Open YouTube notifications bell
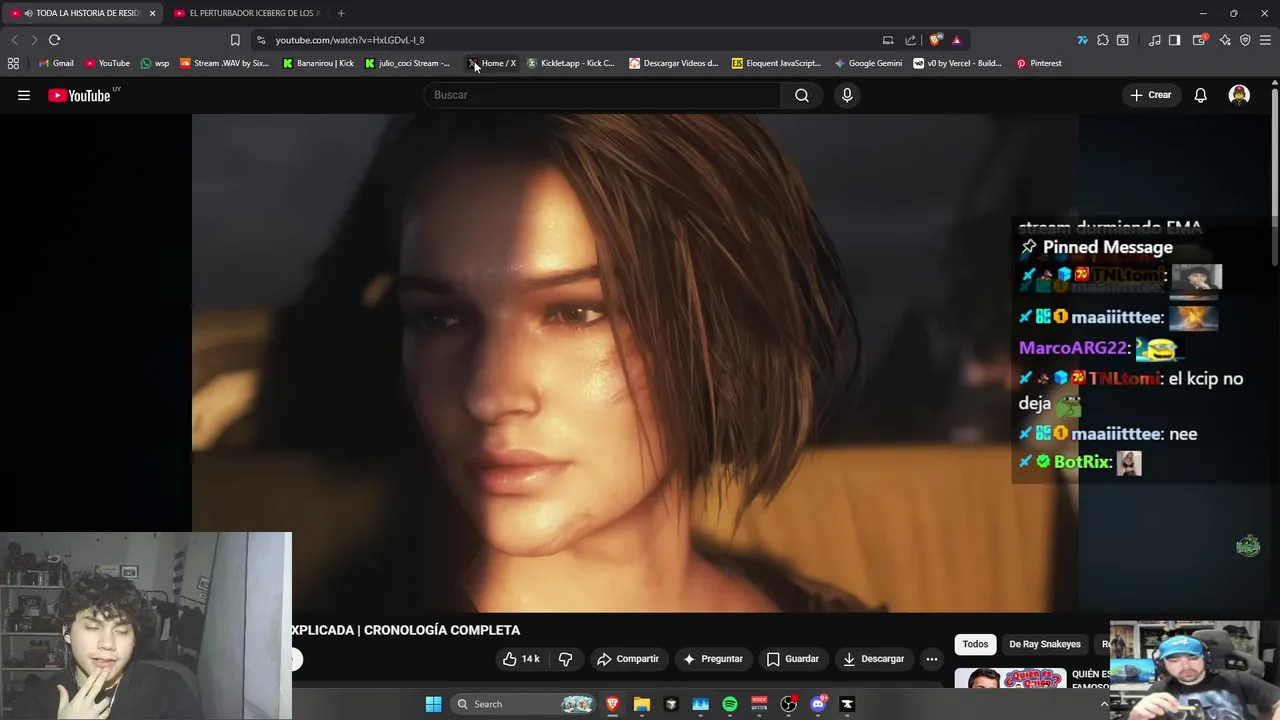1280x720 pixels. (1200, 95)
